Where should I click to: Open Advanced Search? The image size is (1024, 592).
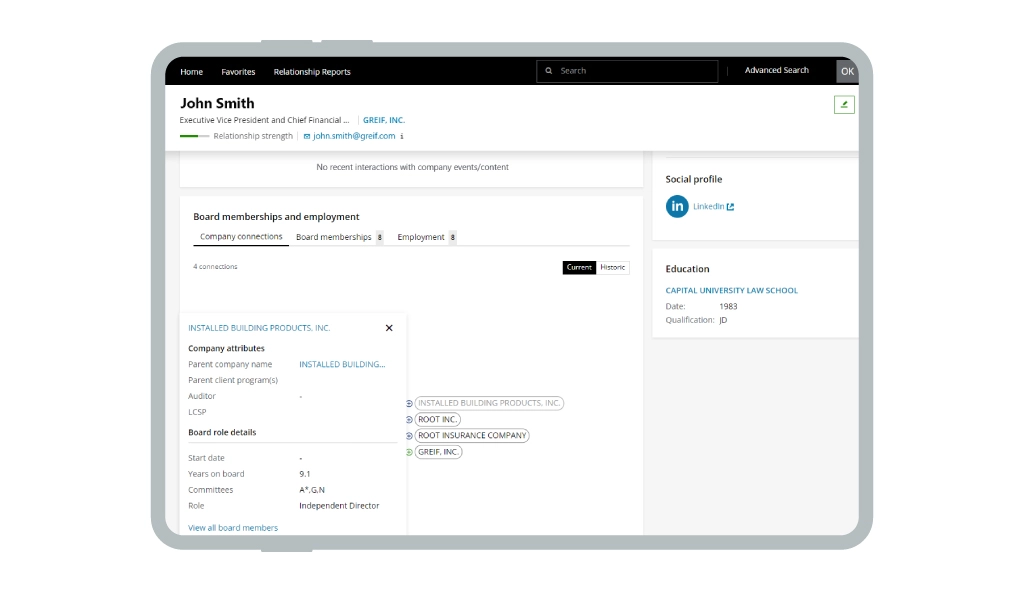[x=776, y=70]
